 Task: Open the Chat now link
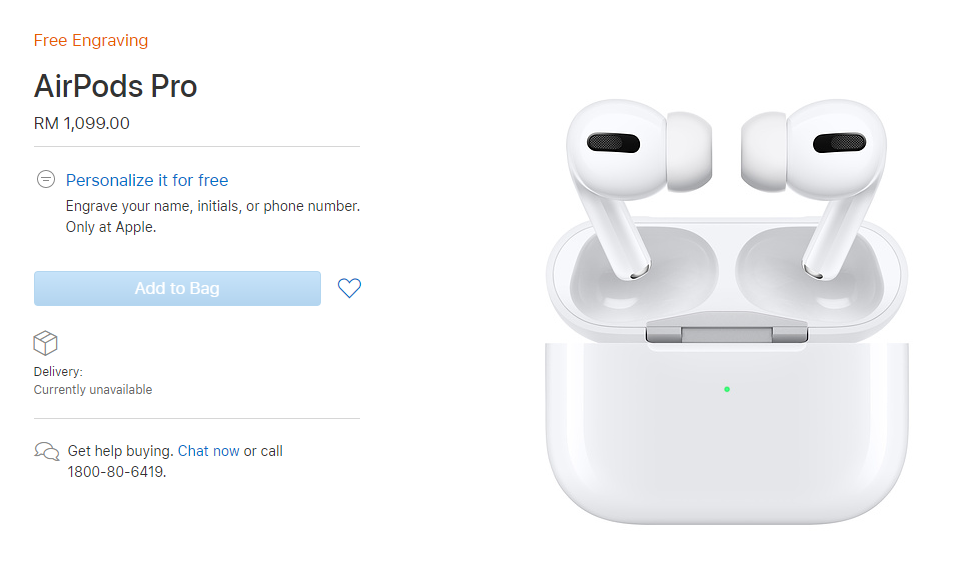[208, 451]
